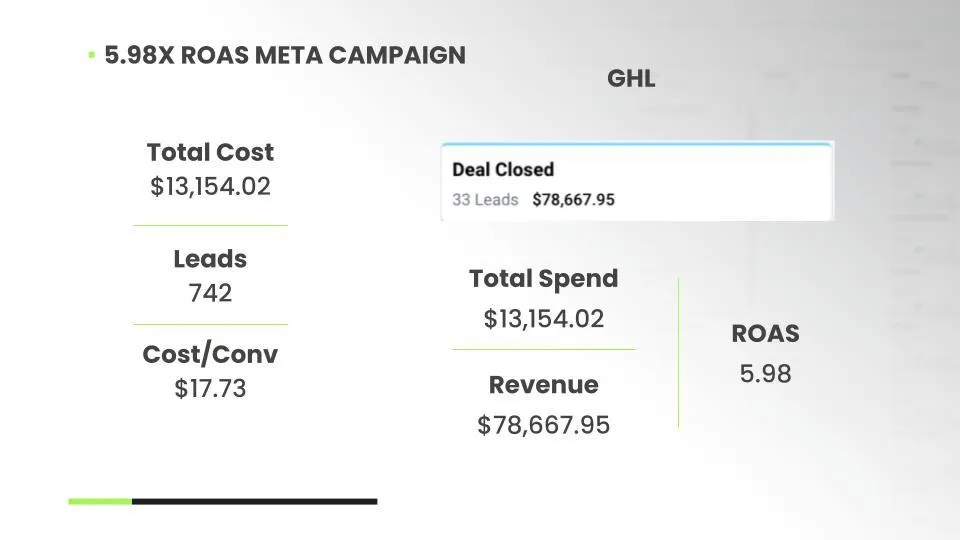The image size is (960, 540).
Task: Click the Total Cost value $13,154.02
Action: pos(210,187)
